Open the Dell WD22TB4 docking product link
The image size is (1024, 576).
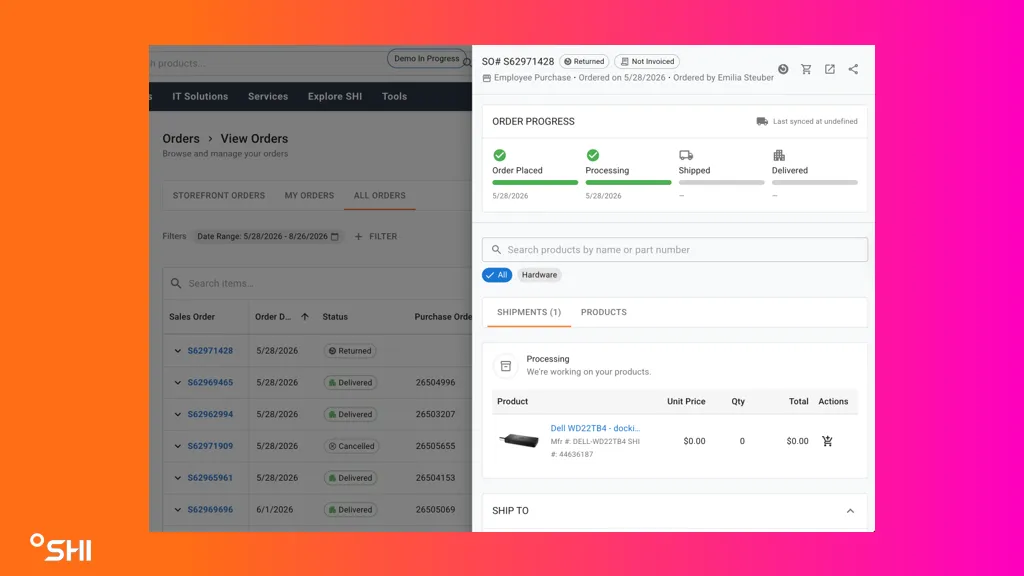point(595,428)
